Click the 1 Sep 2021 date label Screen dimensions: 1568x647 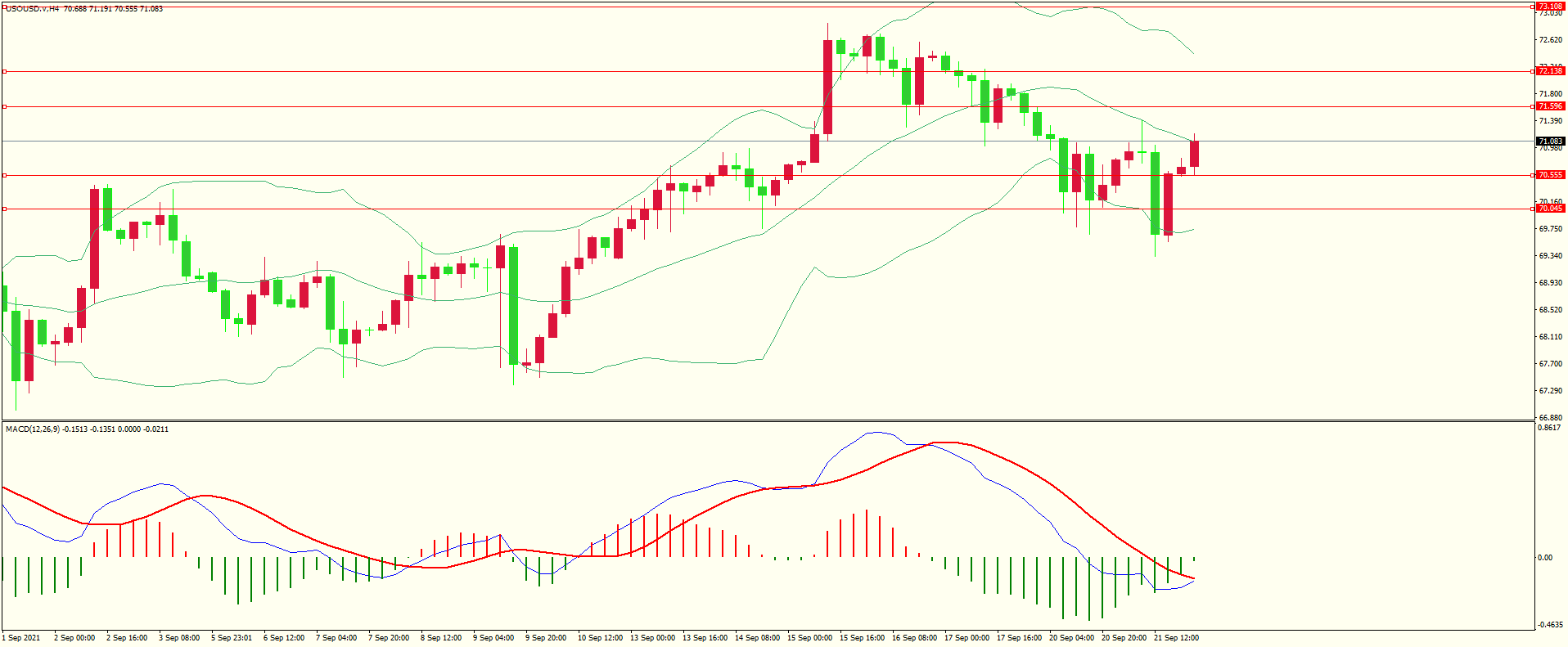pos(21,638)
